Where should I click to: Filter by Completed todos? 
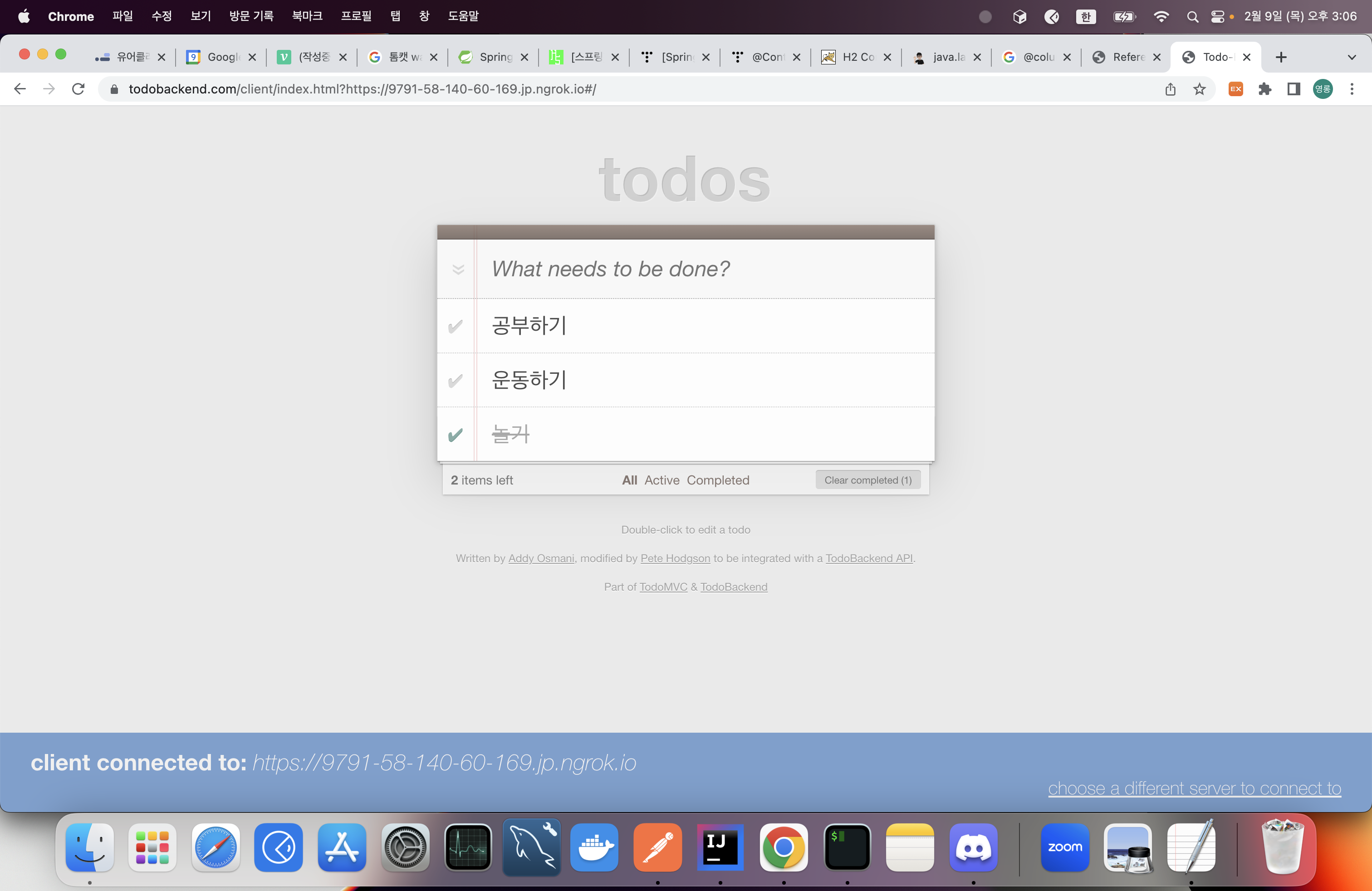point(718,480)
